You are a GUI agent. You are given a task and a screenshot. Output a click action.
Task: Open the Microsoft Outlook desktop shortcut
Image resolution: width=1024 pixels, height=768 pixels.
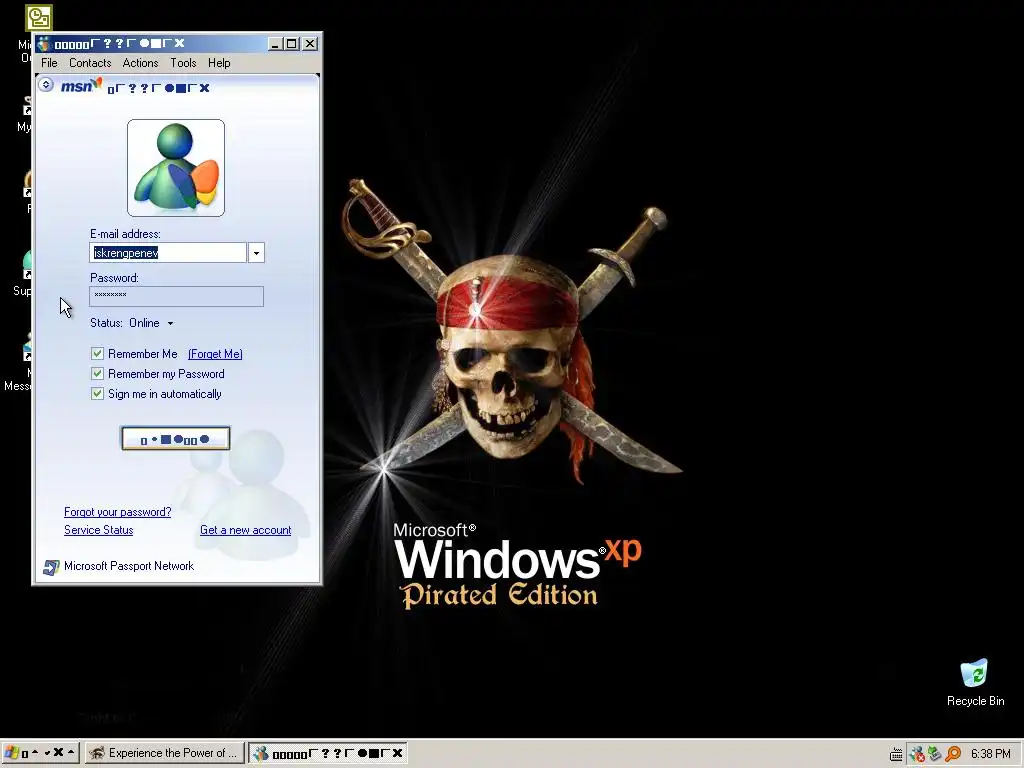point(38,18)
